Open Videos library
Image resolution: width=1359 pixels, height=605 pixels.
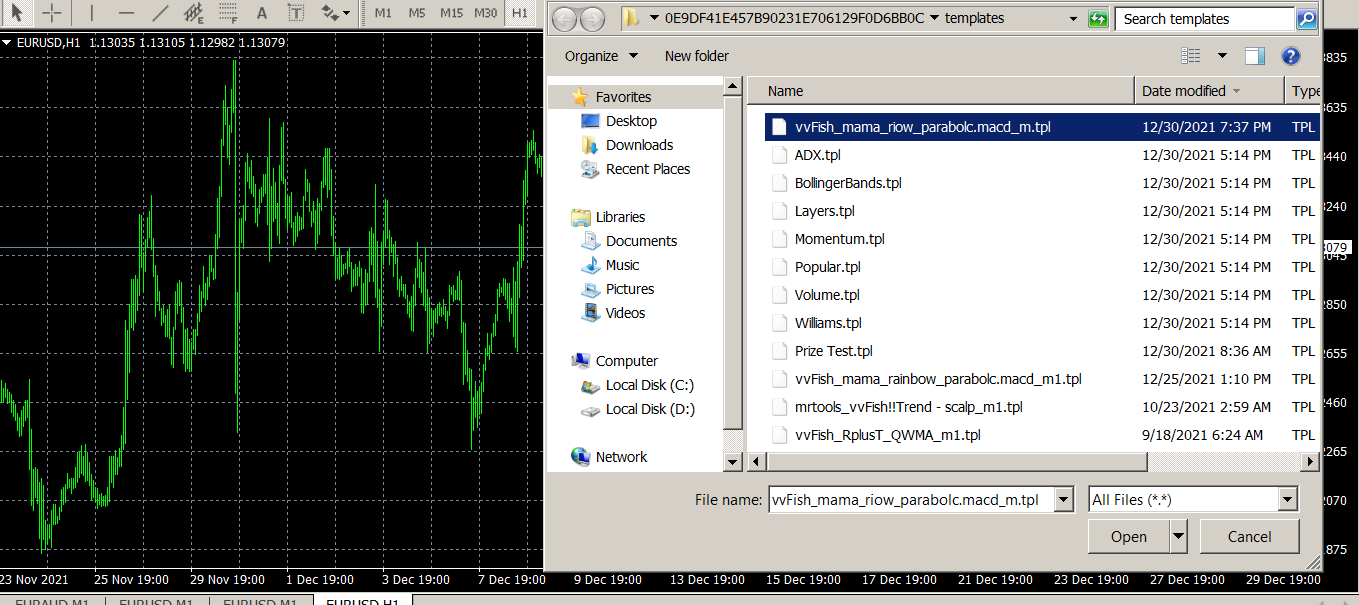point(625,313)
